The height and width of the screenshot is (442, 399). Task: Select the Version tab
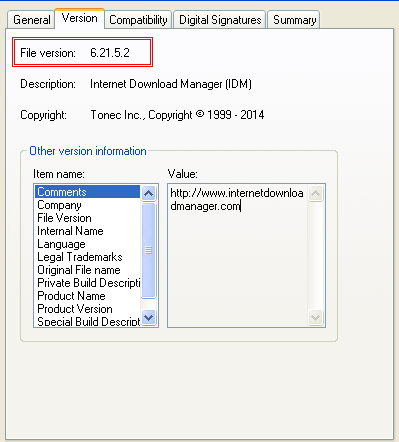pos(80,18)
